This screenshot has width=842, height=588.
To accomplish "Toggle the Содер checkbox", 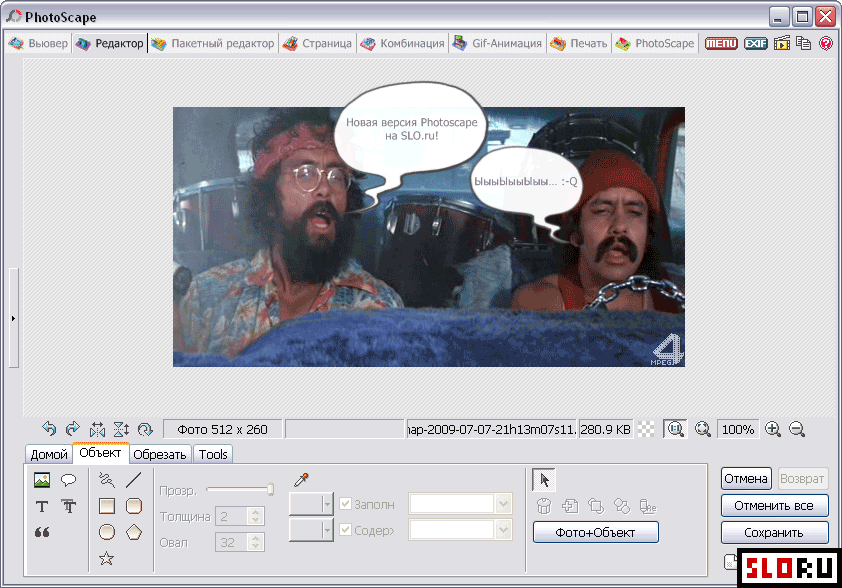I will click(x=345, y=530).
